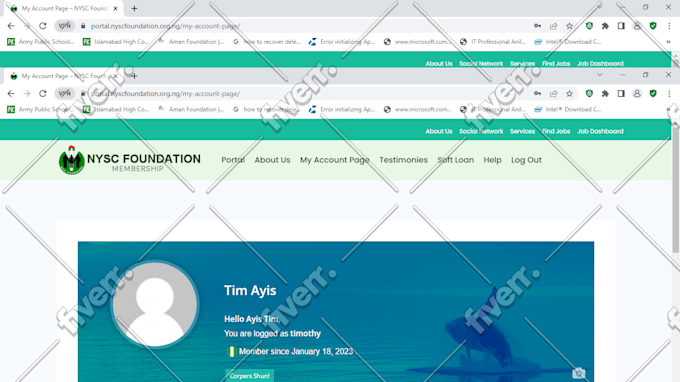
Task: Open a new tab in the background window
Action: [x=134, y=8]
